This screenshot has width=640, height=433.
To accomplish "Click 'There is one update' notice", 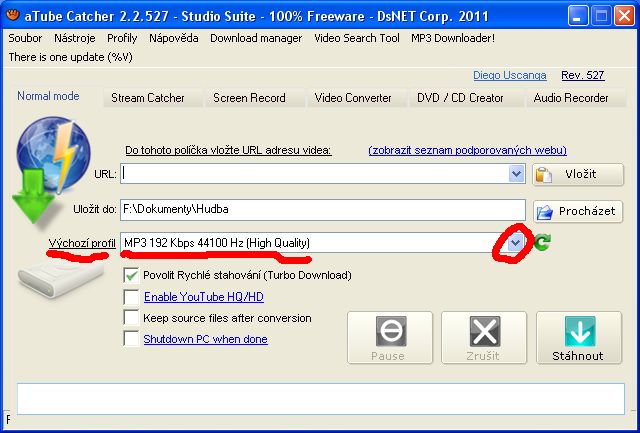I will tap(71, 57).
